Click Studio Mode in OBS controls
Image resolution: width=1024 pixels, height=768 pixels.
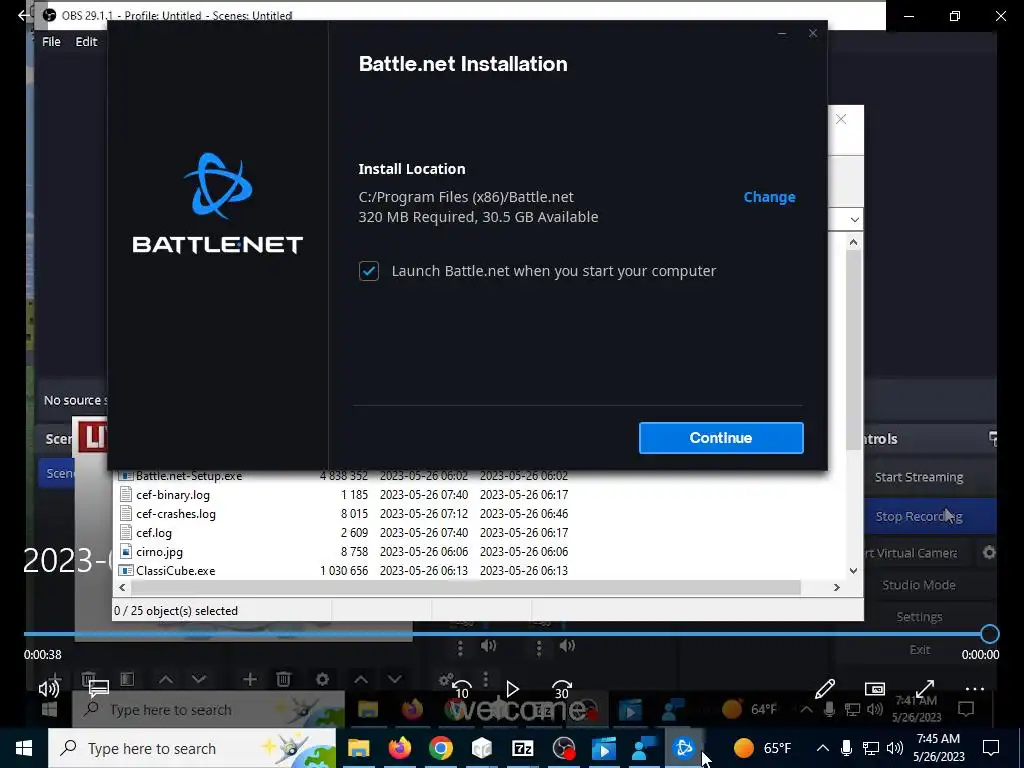(x=919, y=585)
